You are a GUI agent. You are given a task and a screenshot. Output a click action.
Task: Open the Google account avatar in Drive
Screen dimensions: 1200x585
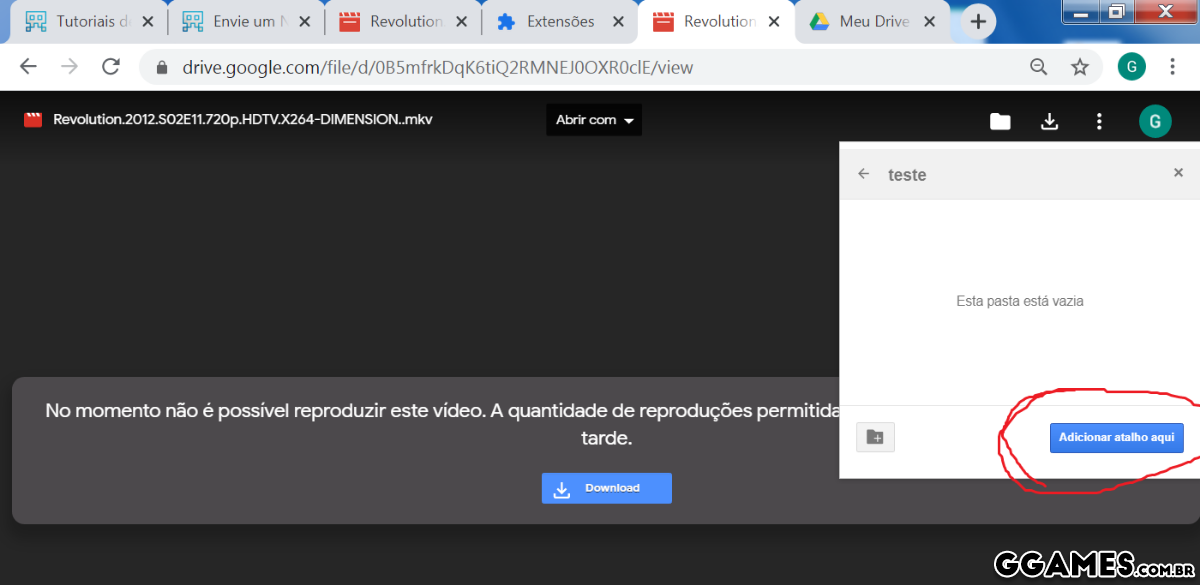(x=1154, y=121)
